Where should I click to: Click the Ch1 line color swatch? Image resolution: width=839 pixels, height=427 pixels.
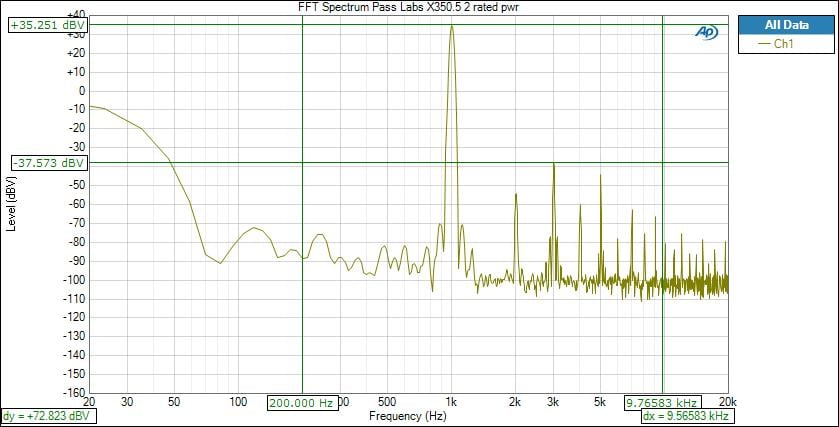764,45
